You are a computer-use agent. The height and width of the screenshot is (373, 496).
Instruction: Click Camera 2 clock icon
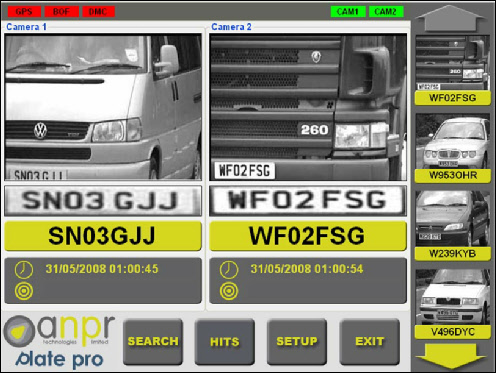(x=229, y=270)
